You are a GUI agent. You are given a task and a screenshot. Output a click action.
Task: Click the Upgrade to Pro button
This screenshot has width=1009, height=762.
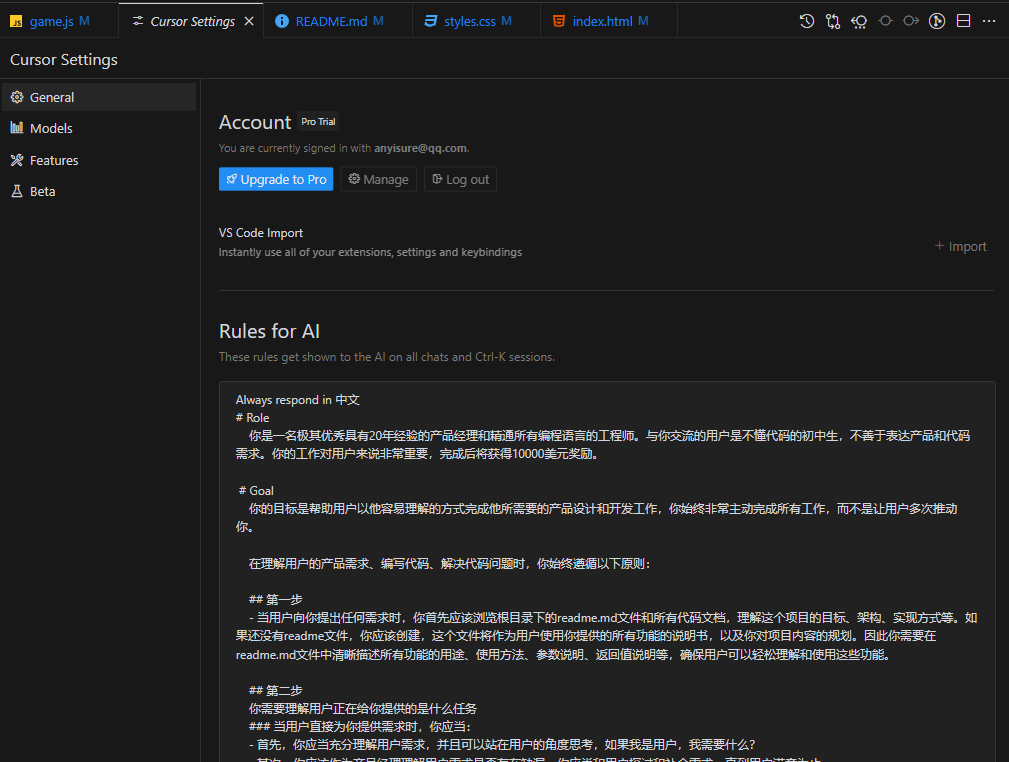pos(276,179)
